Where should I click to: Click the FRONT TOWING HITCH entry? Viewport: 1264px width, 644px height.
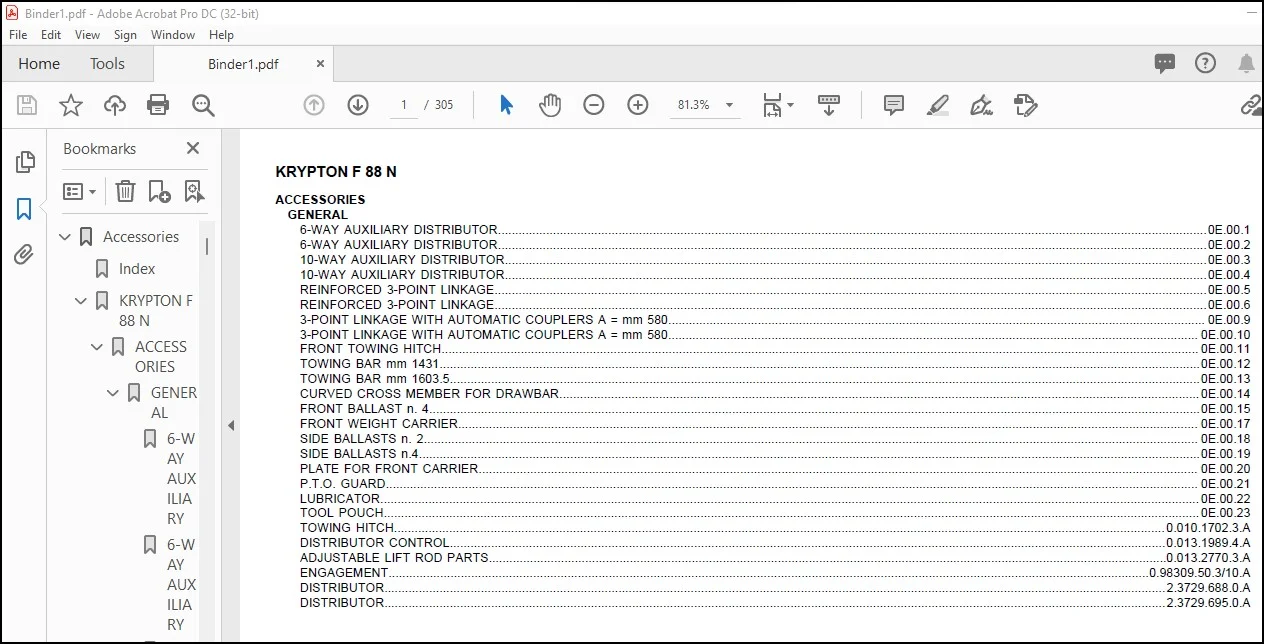pyautogui.click(x=775, y=349)
